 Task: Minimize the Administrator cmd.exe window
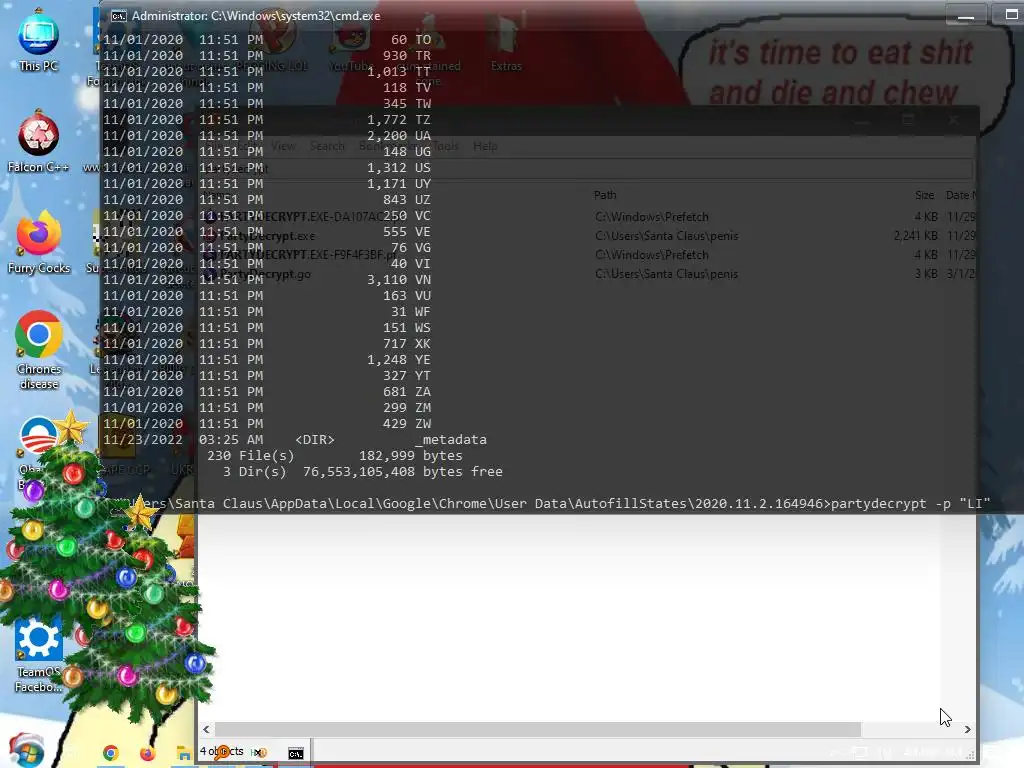click(x=966, y=16)
